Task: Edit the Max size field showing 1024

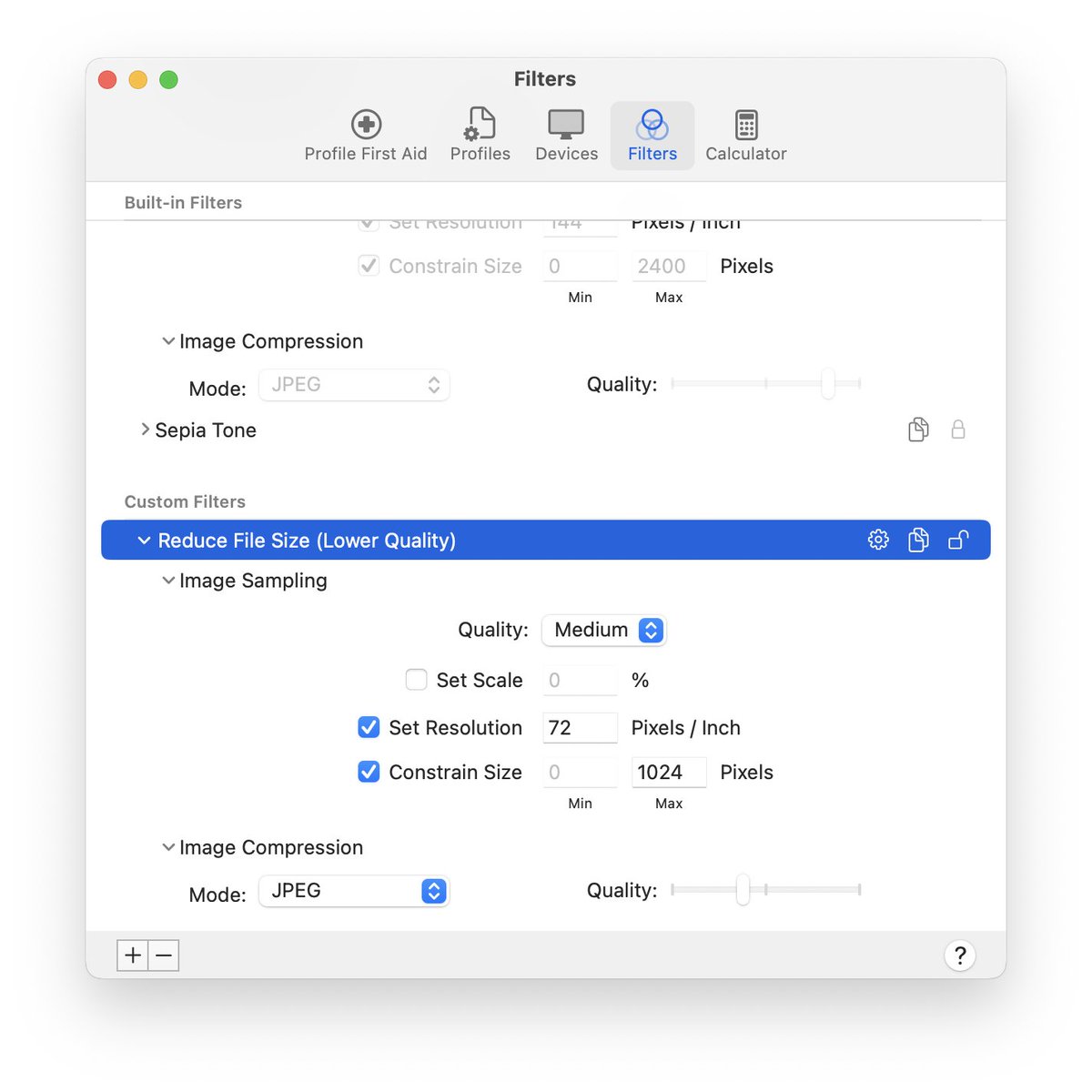Action: coord(669,773)
